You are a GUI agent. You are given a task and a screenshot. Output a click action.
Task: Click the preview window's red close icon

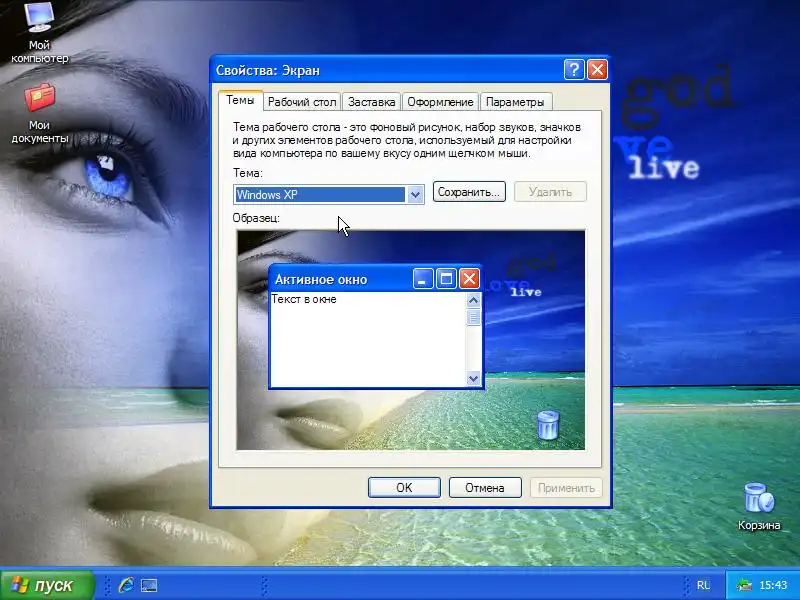coord(469,279)
